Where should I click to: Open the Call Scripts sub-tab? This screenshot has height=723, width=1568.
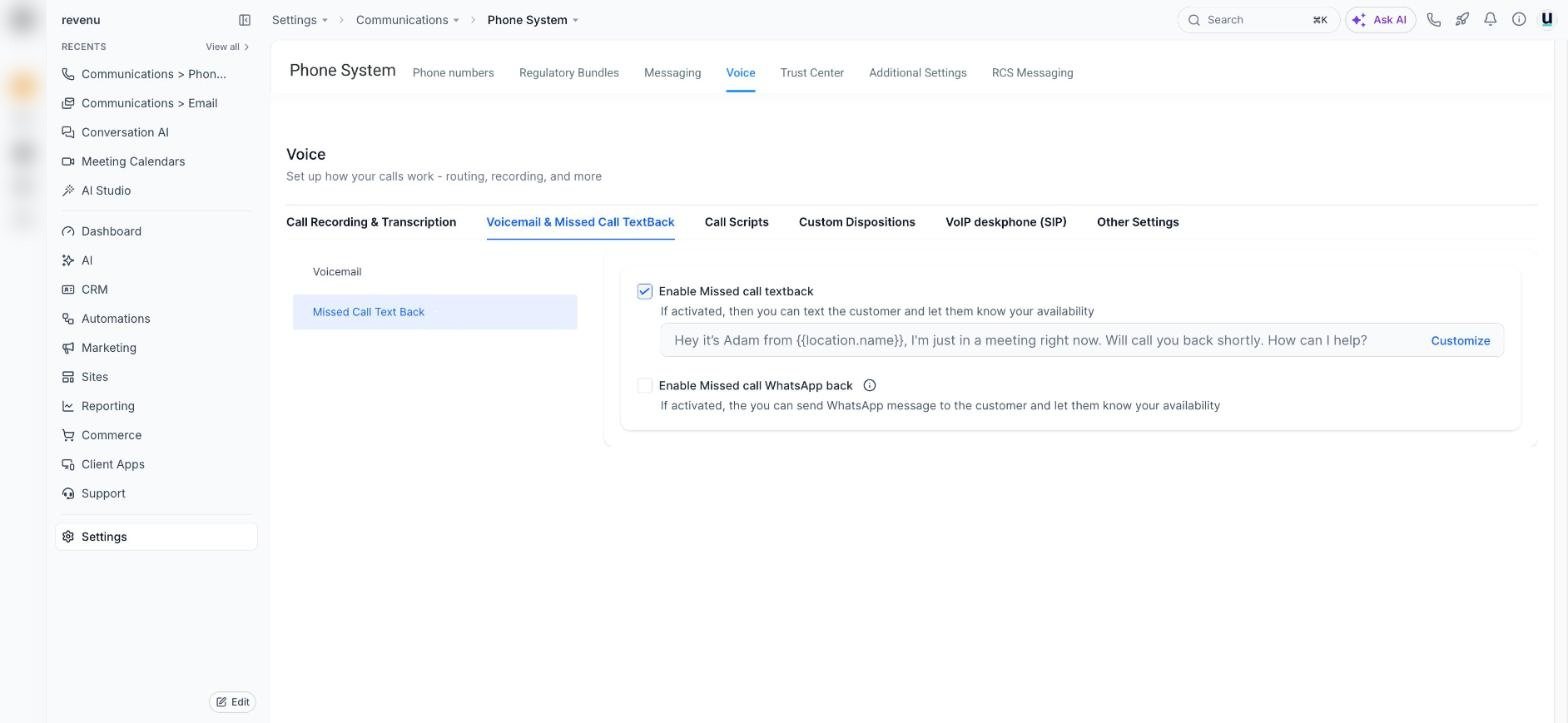point(736,222)
